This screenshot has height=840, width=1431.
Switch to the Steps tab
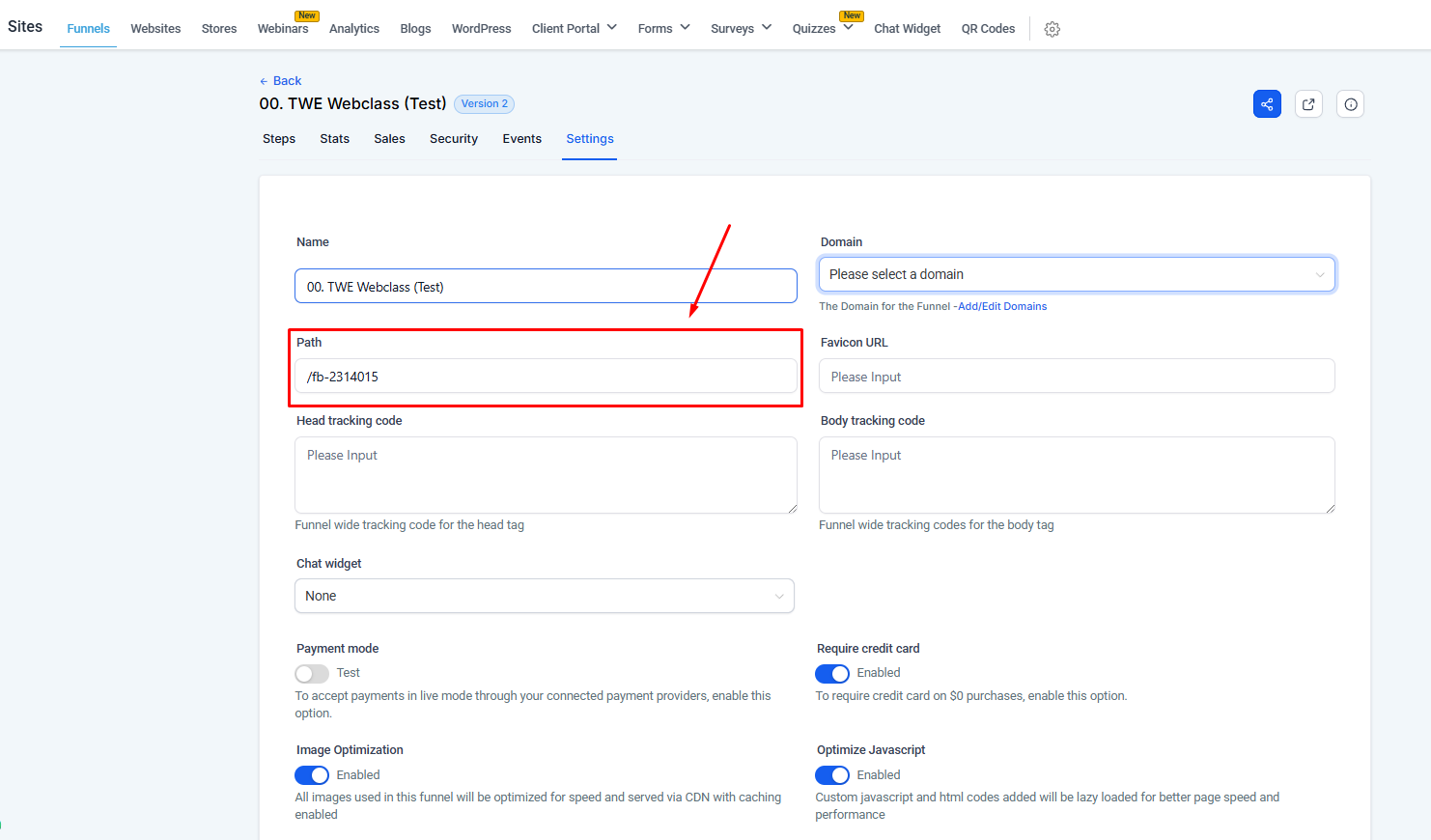279,139
